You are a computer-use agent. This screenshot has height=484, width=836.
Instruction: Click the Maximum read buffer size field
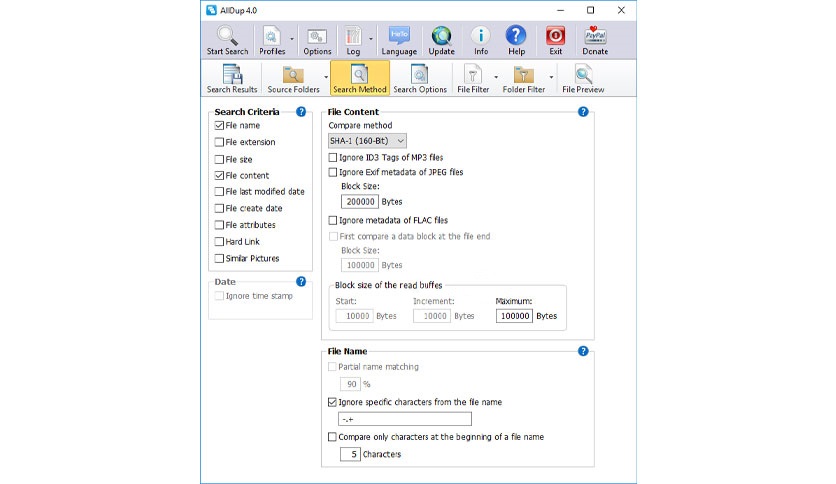[515, 316]
